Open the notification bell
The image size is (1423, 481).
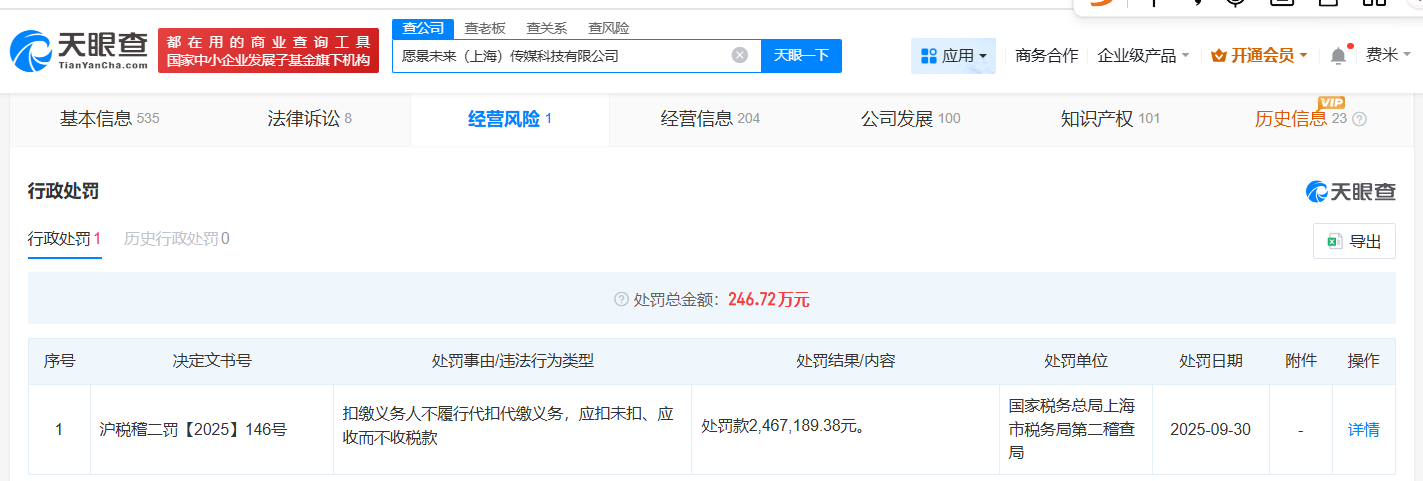[1338, 56]
